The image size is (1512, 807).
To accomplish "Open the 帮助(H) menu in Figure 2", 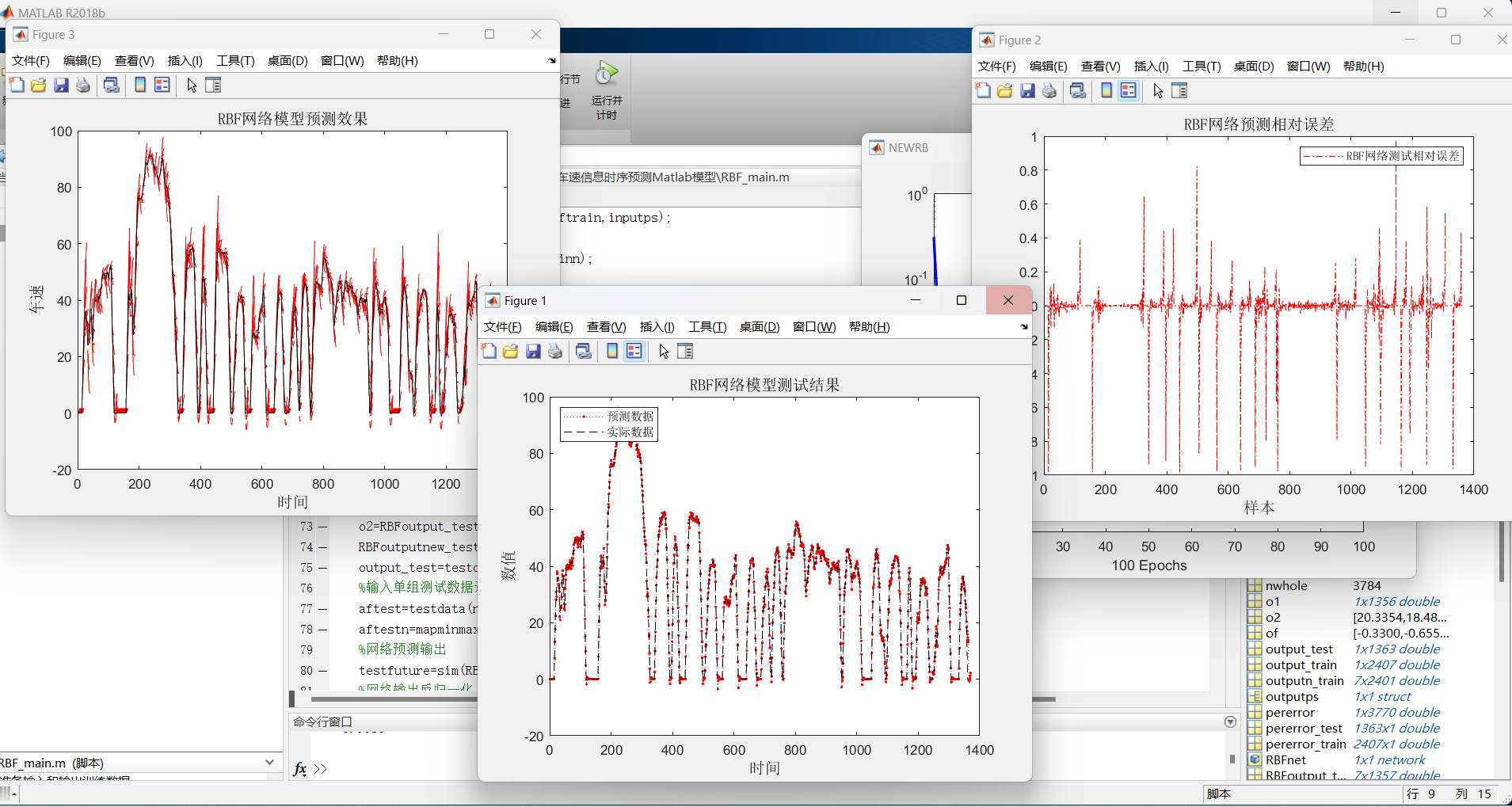I will click(1364, 67).
